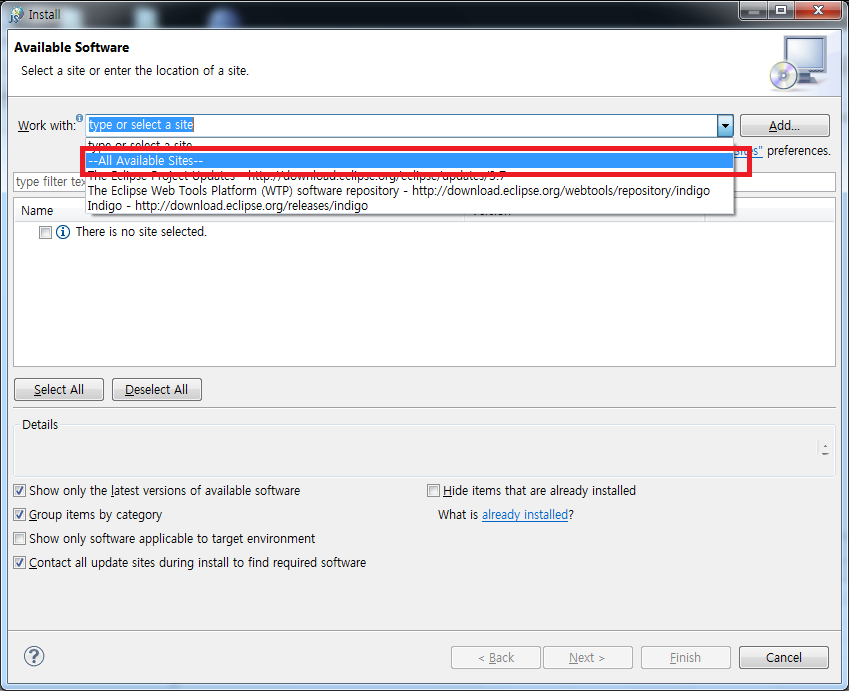Screen dimensions: 849x691
Task: Select the Indigo releases site entry
Action: point(409,206)
